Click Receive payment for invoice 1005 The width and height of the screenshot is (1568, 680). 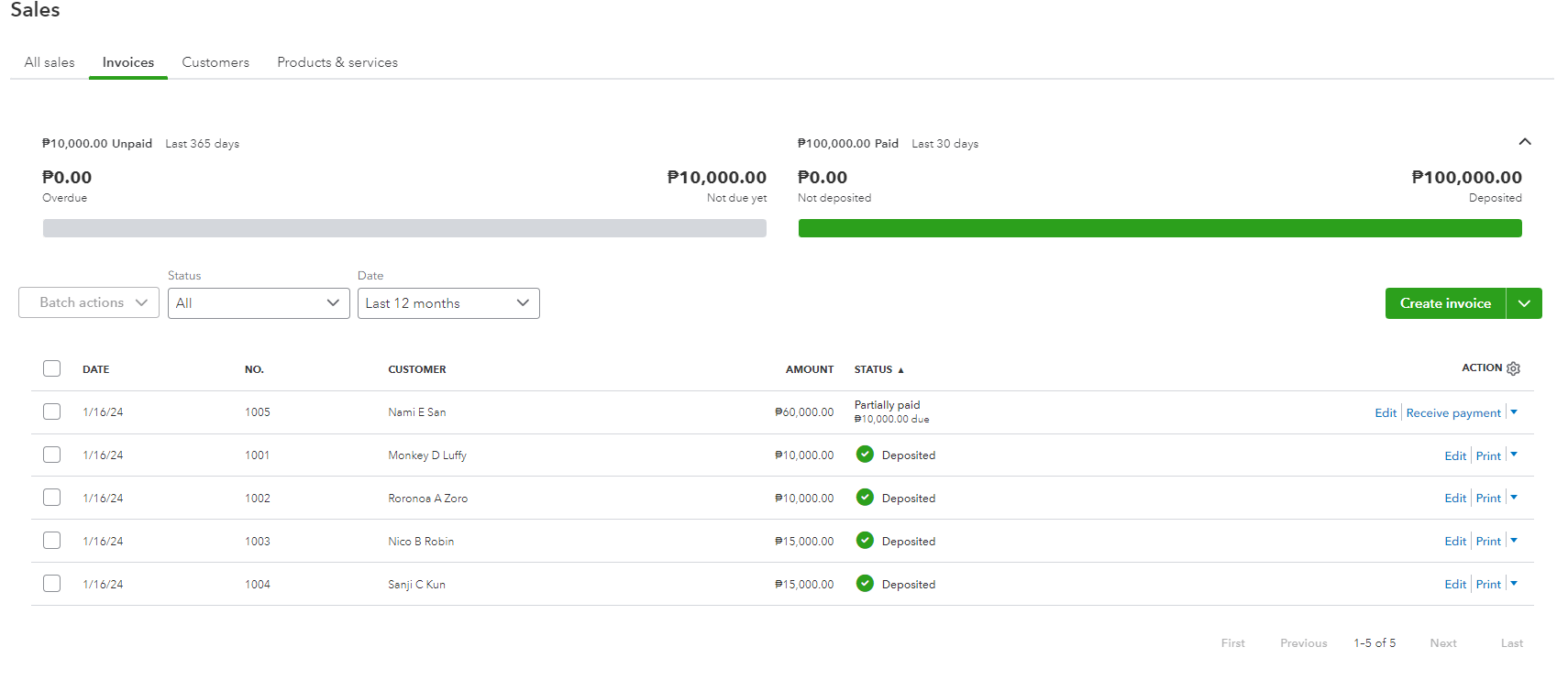click(x=1453, y=413)
